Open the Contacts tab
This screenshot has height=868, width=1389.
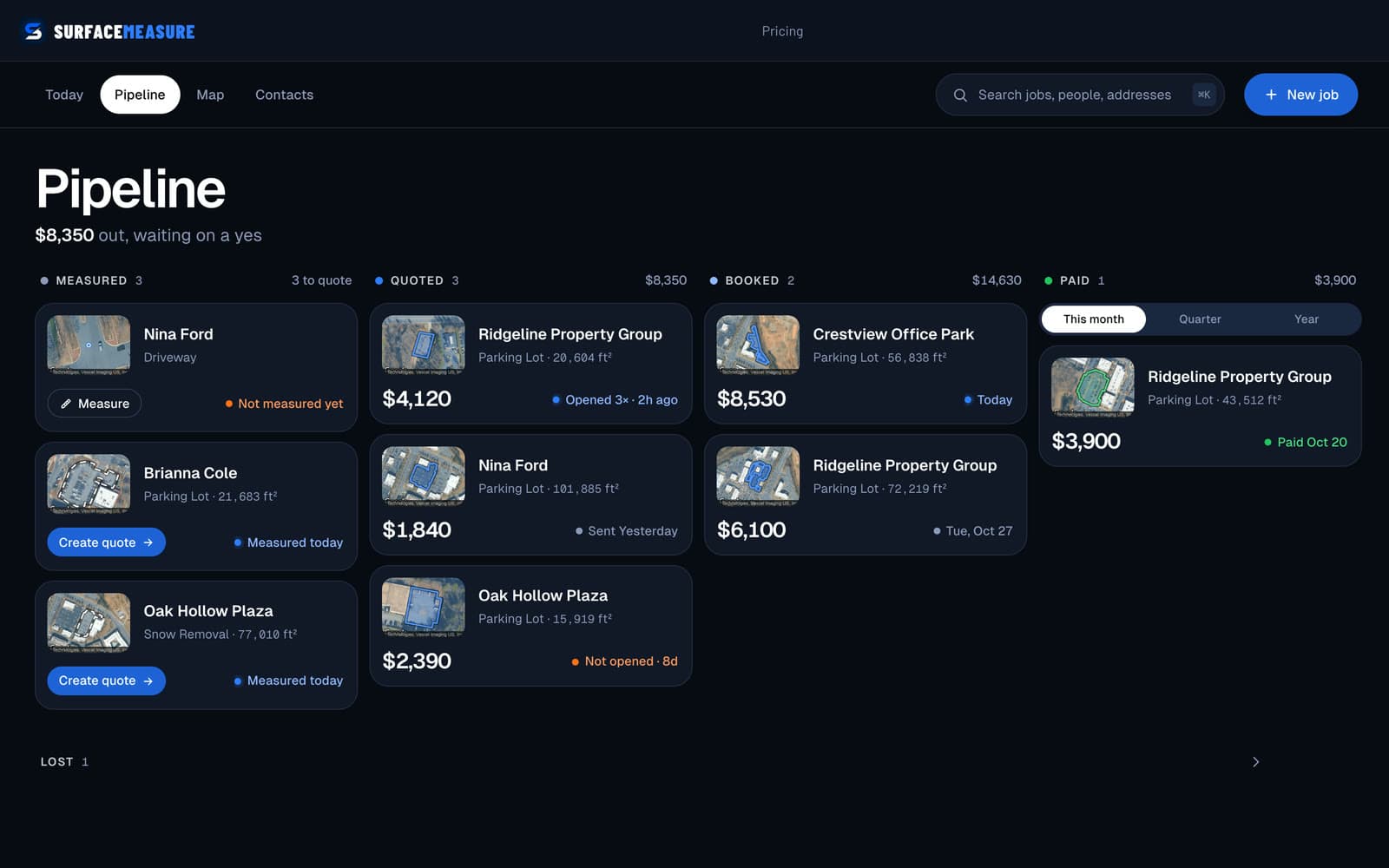point(284,95)
